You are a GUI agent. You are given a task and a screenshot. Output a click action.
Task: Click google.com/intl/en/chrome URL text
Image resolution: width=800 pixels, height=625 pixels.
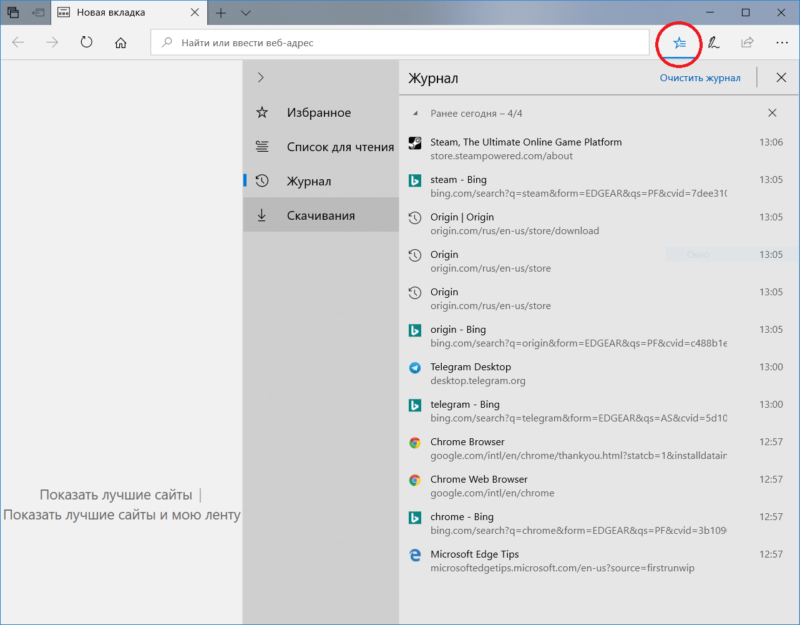[492, 493]
